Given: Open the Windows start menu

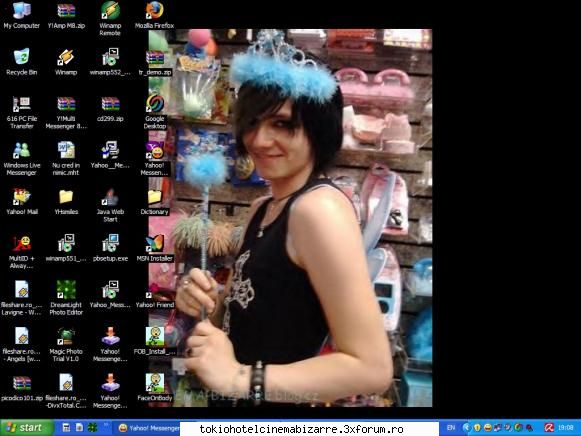Looking at the screenshot, I should click(x=27, y=428).
